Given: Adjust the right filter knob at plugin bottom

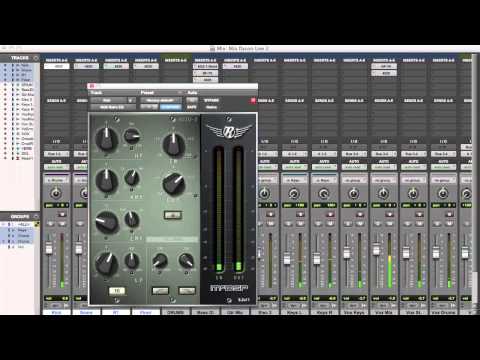Looking at the screenshot, I should (x=186, y=261).
